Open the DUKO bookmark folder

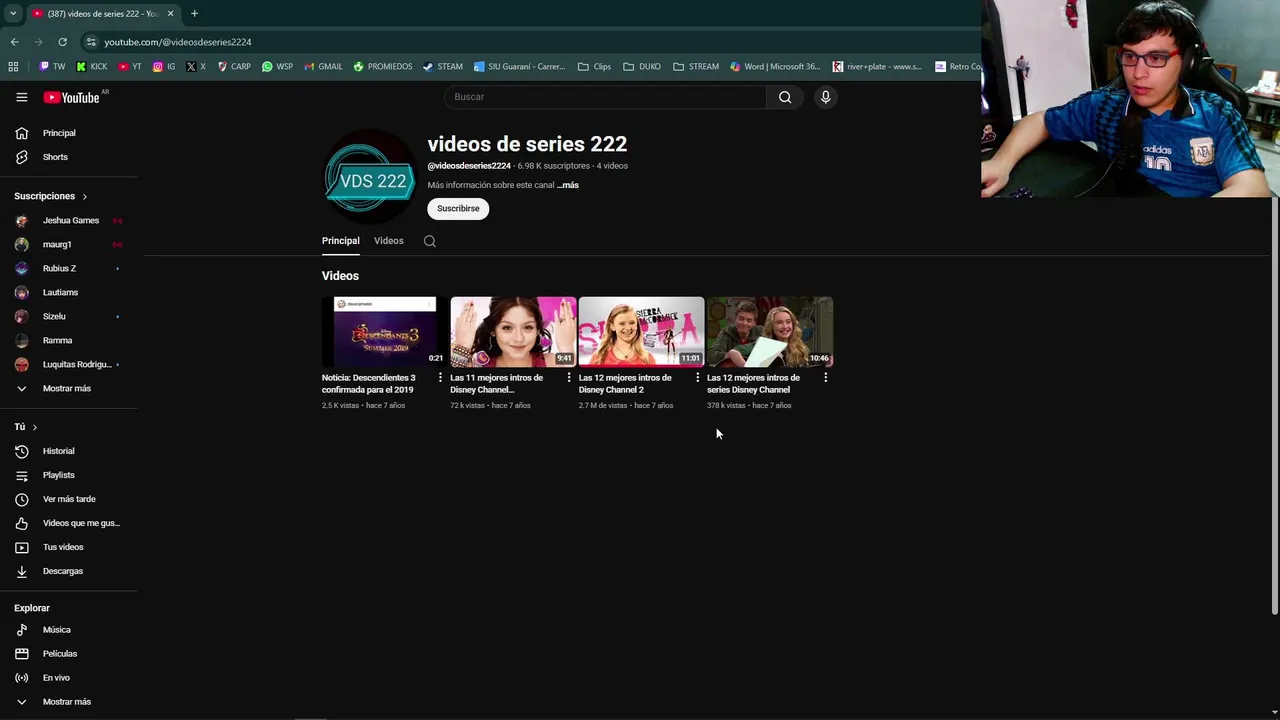(x=642, y=67)
